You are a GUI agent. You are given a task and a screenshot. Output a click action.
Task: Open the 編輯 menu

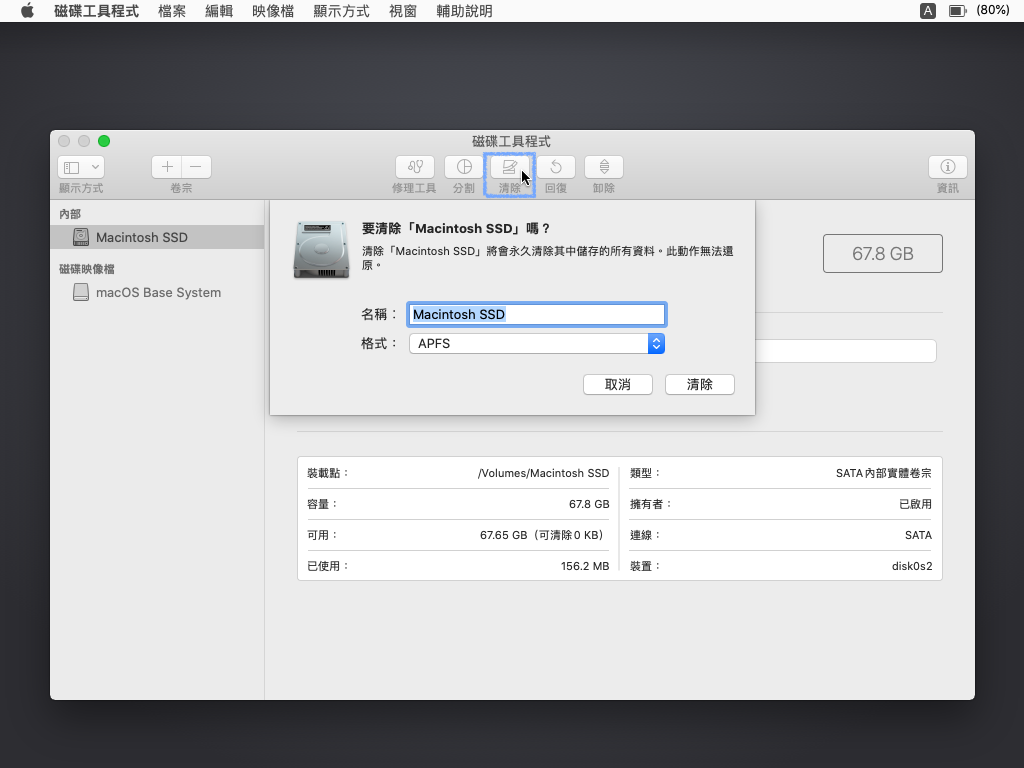[219, 11]
